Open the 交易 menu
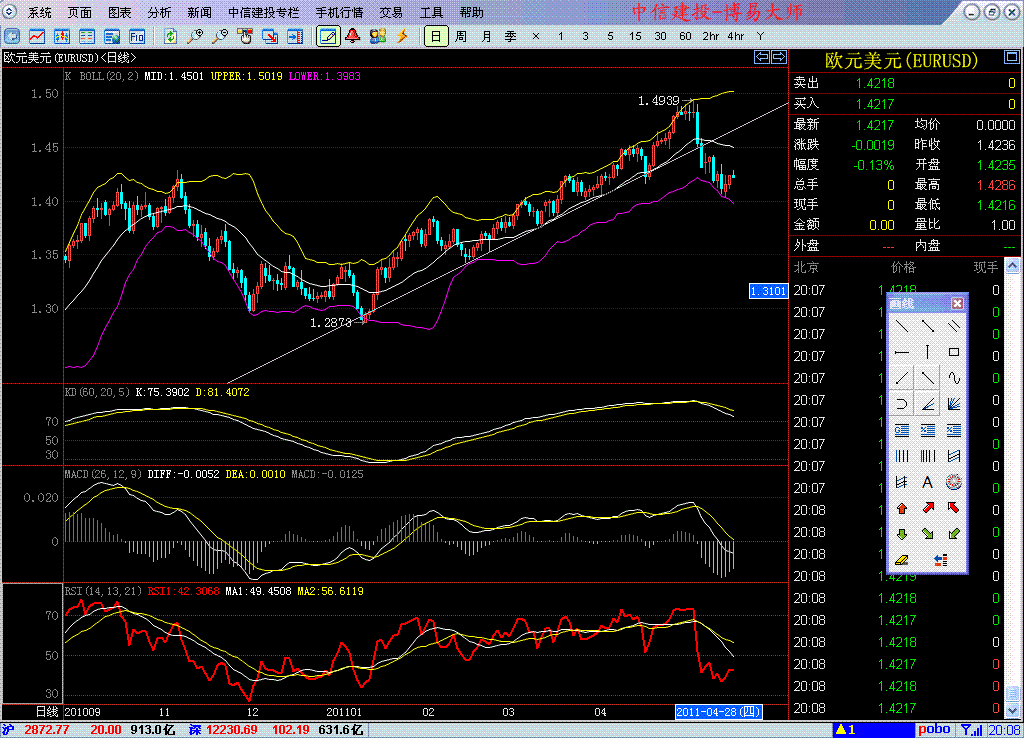Image resolution: width=1024 pixels, height=738 pixels. (391, 12)
